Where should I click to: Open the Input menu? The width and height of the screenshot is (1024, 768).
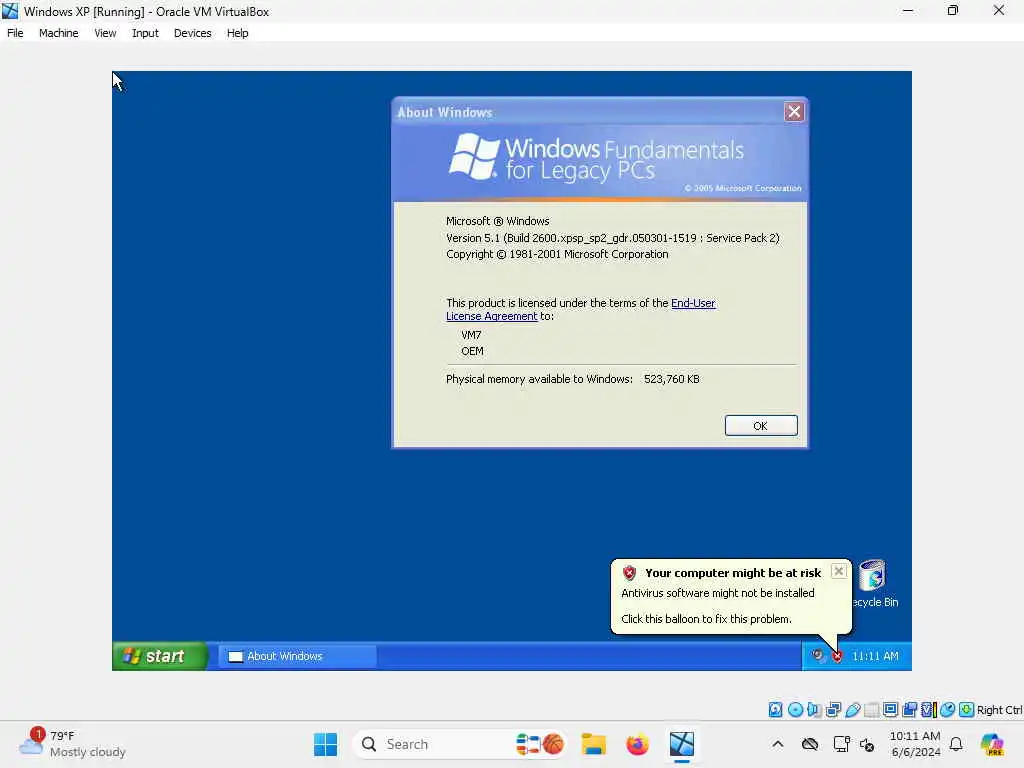coord(145,33)
